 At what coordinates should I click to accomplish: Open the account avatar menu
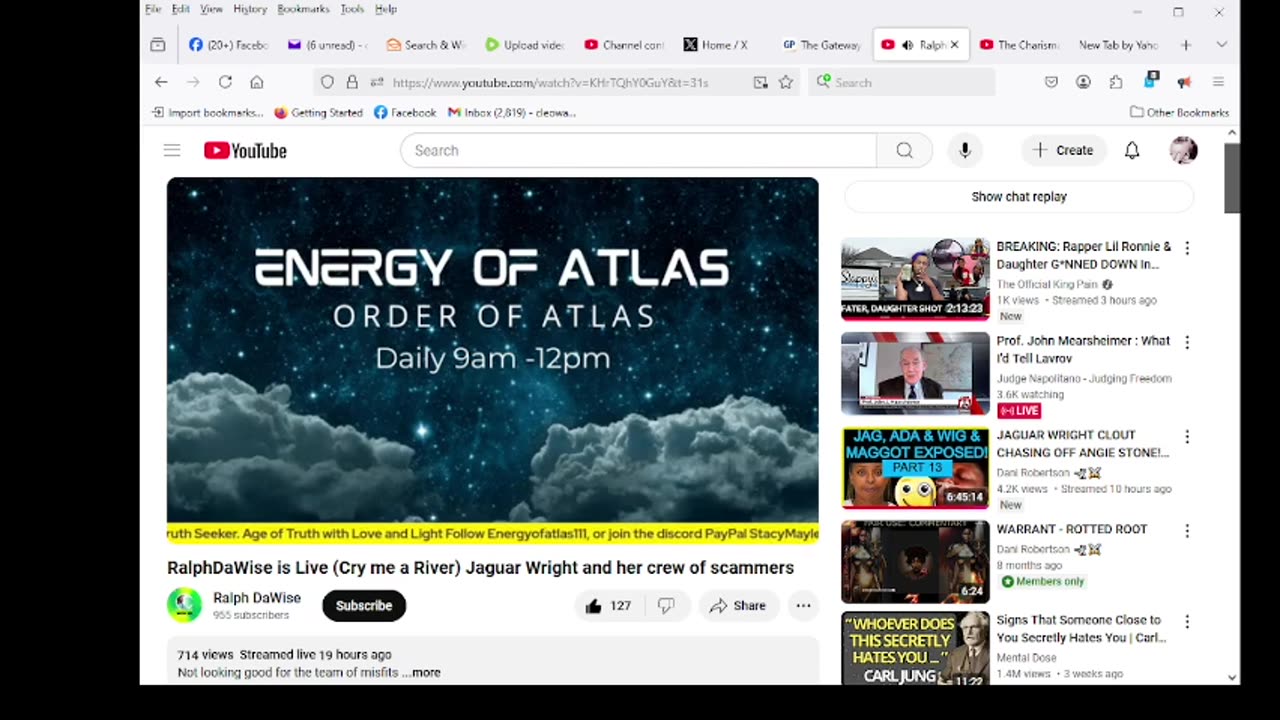(1184, 150)
